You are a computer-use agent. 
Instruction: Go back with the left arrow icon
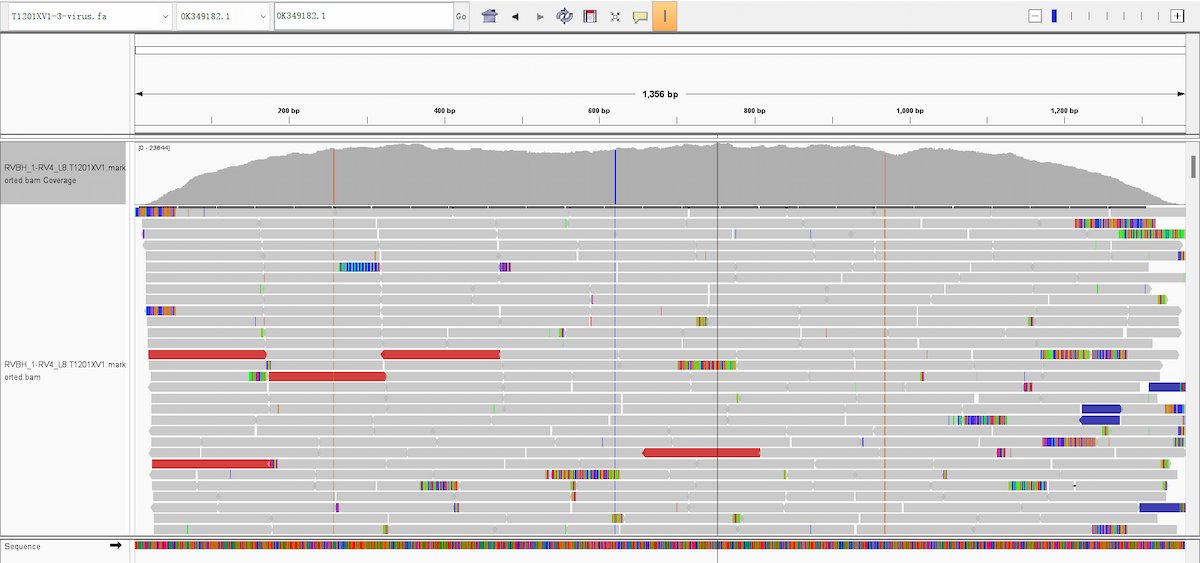click(x=515, y=16)
